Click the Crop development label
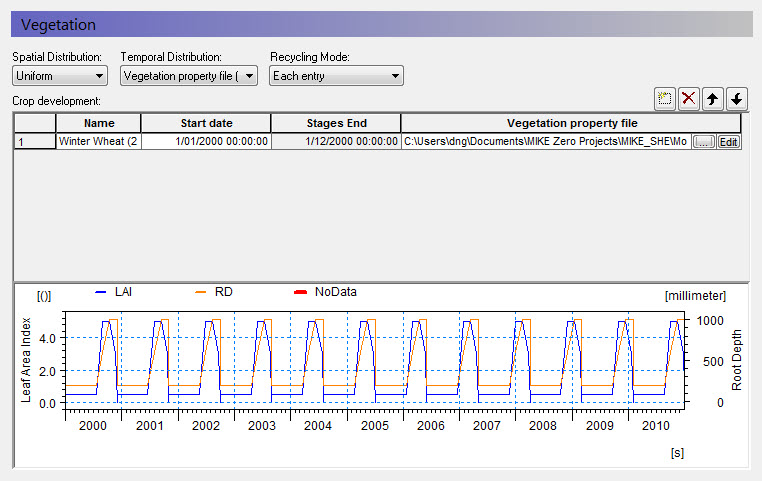Image resolution: width=762 pixels, height=481 pixels. coord(56,101)
